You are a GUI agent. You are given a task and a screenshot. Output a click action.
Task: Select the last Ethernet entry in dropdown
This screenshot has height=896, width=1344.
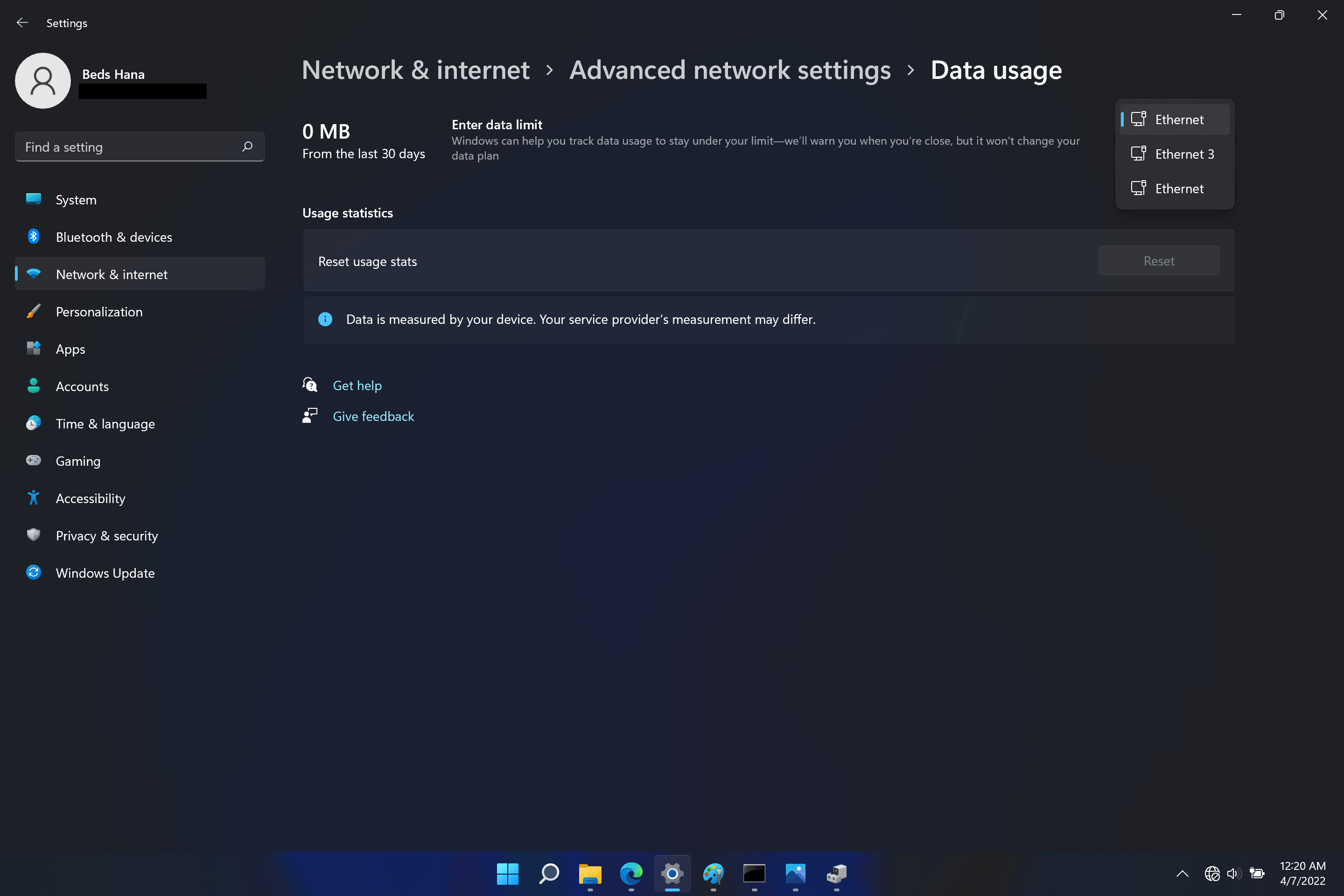click(1179, 189)
